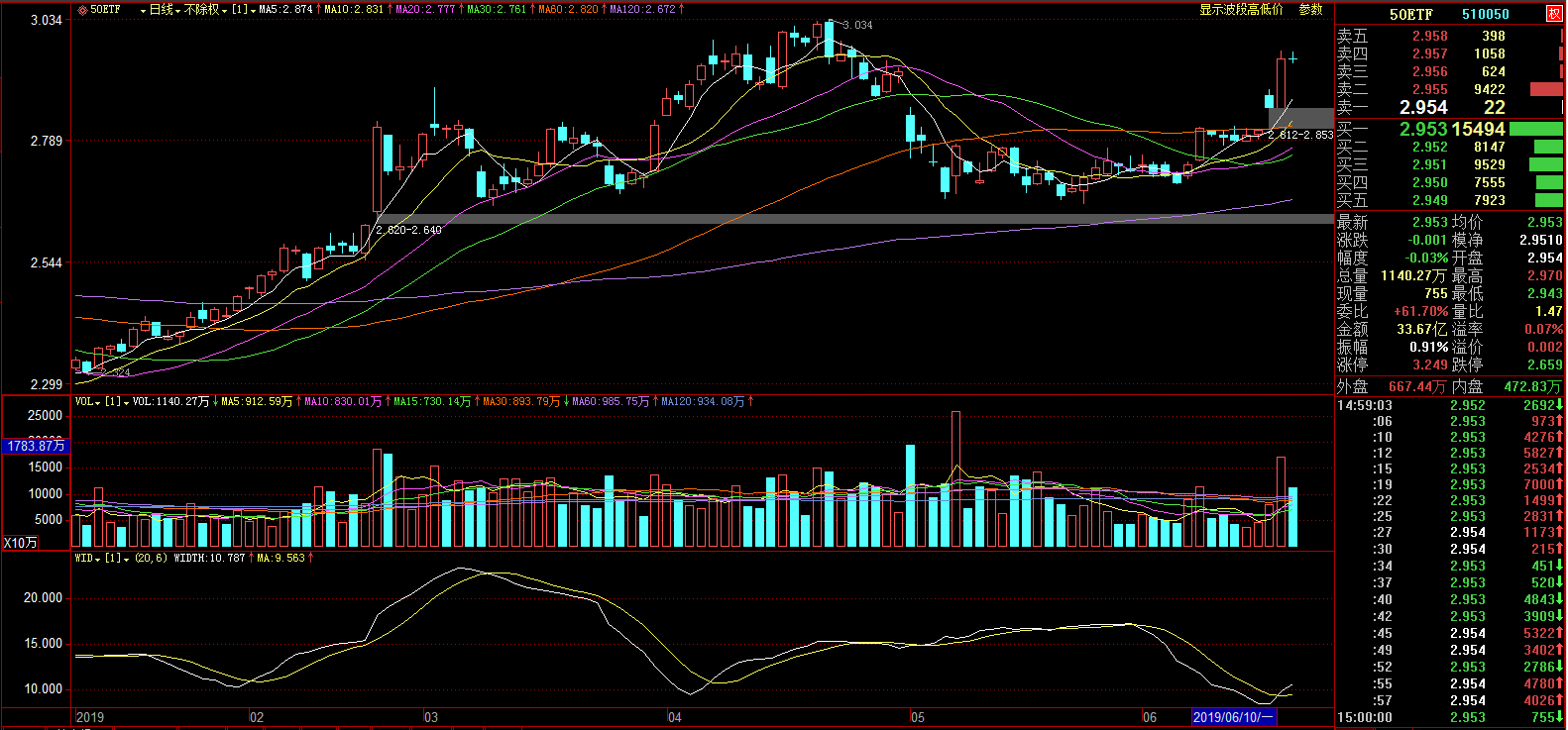Screen dimensions: 1568x730
Task: Click the 卖四 ask price 2.957
Action: coord(1429,53)
